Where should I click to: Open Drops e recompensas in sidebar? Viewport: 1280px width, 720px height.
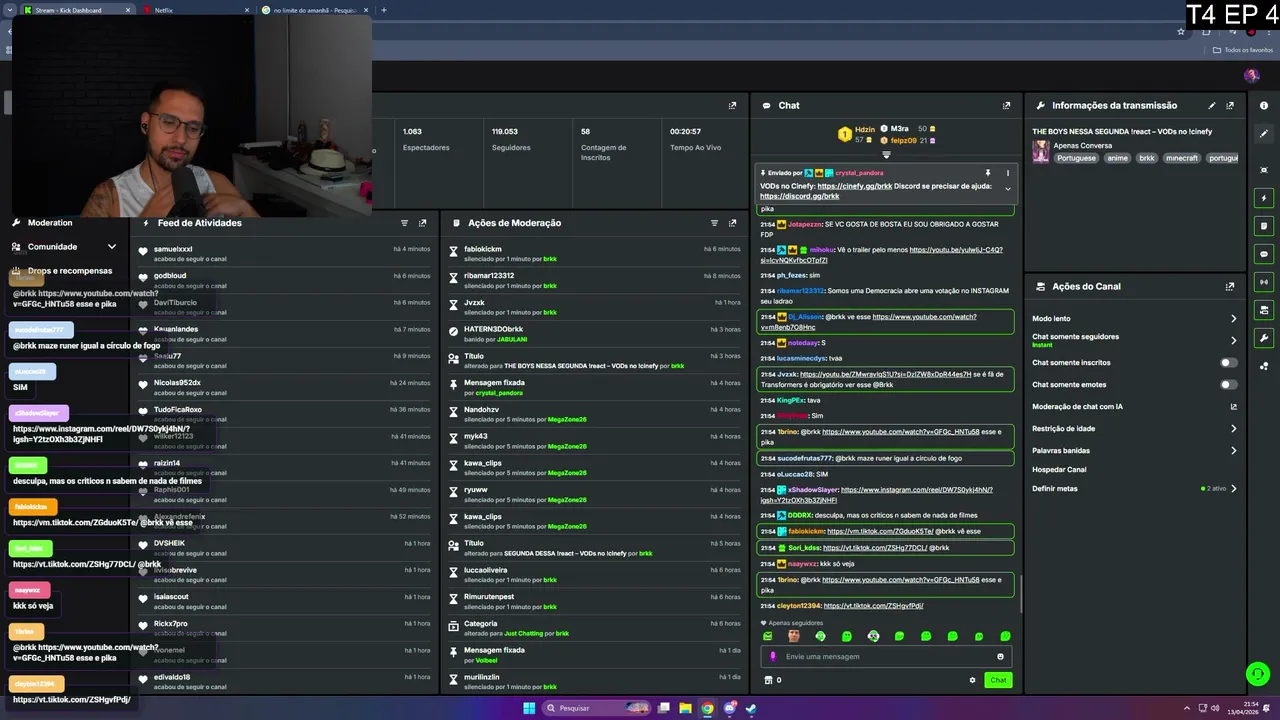click(x=62, y=271)
